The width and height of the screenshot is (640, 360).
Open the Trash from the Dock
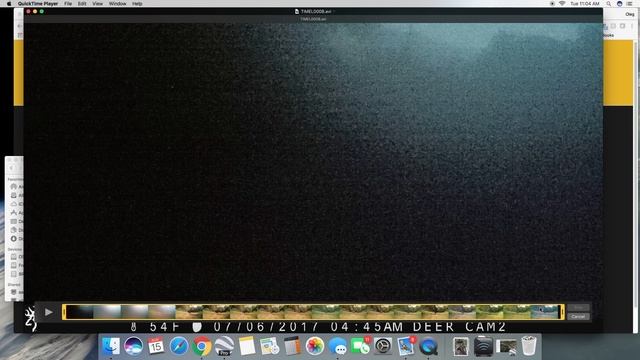(529, 346)
